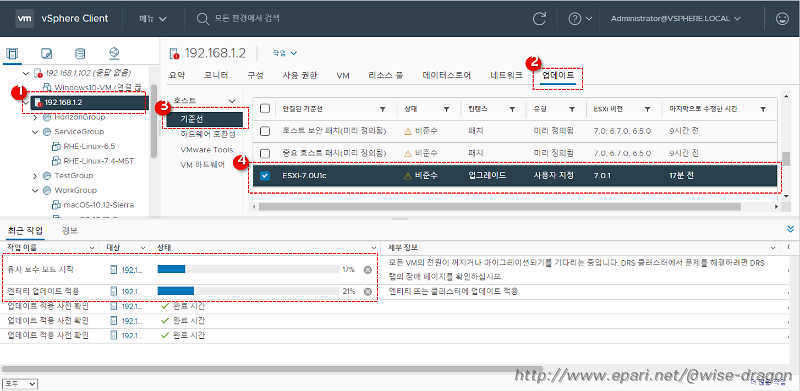This screenshot has width=800, height=391.
Task: Switch to the Networks tab
Action: [506, 76]
